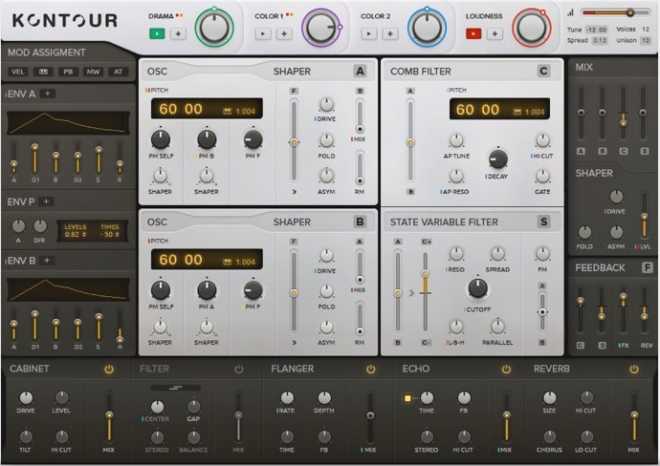Click the RESO knob in State Variable Filter
This screenshot has width=660, height=466.
tap(456, 254)
